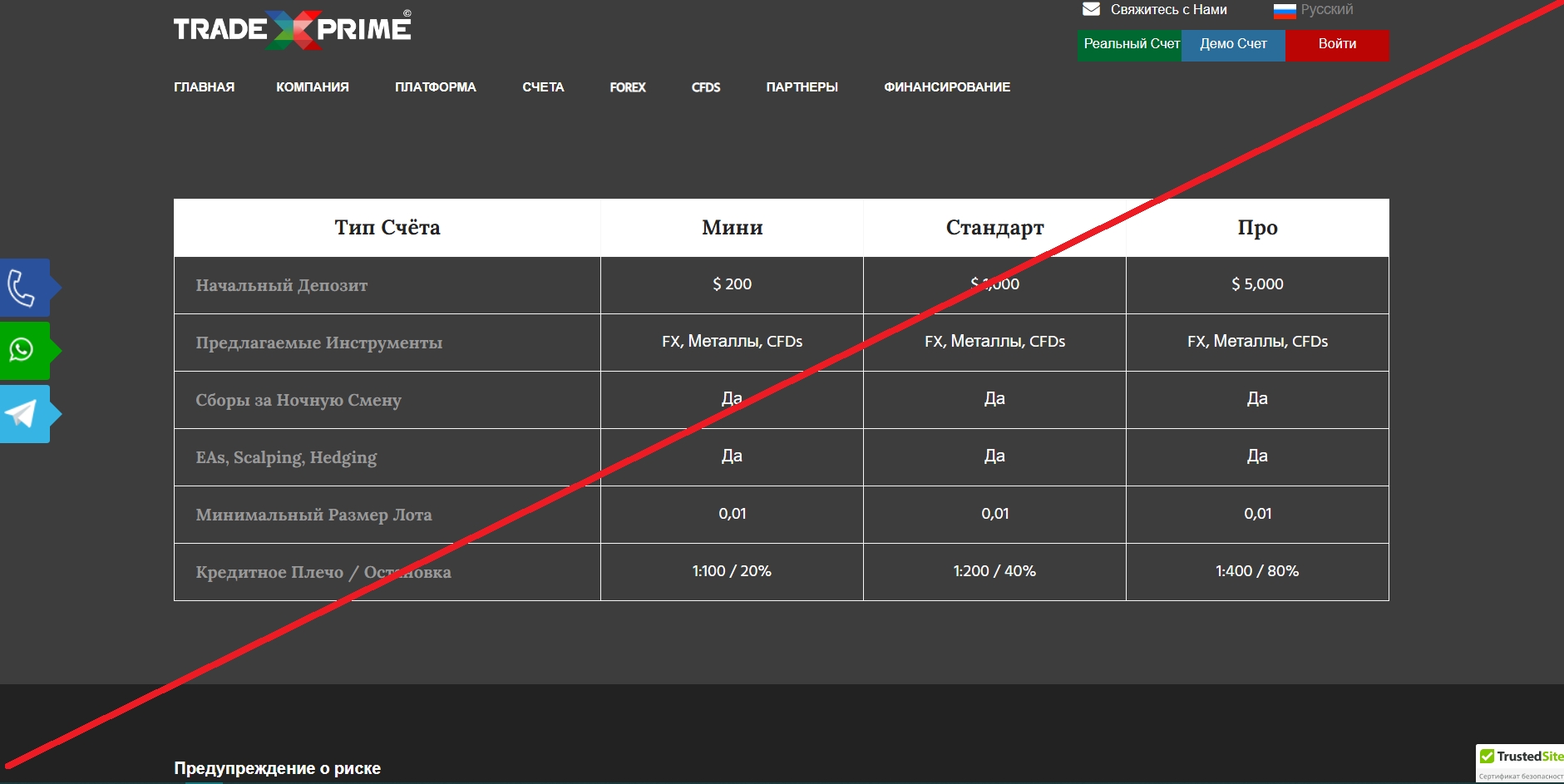Click Мини column FX, Металлы, CFDs cell

[x=732, y=342]
